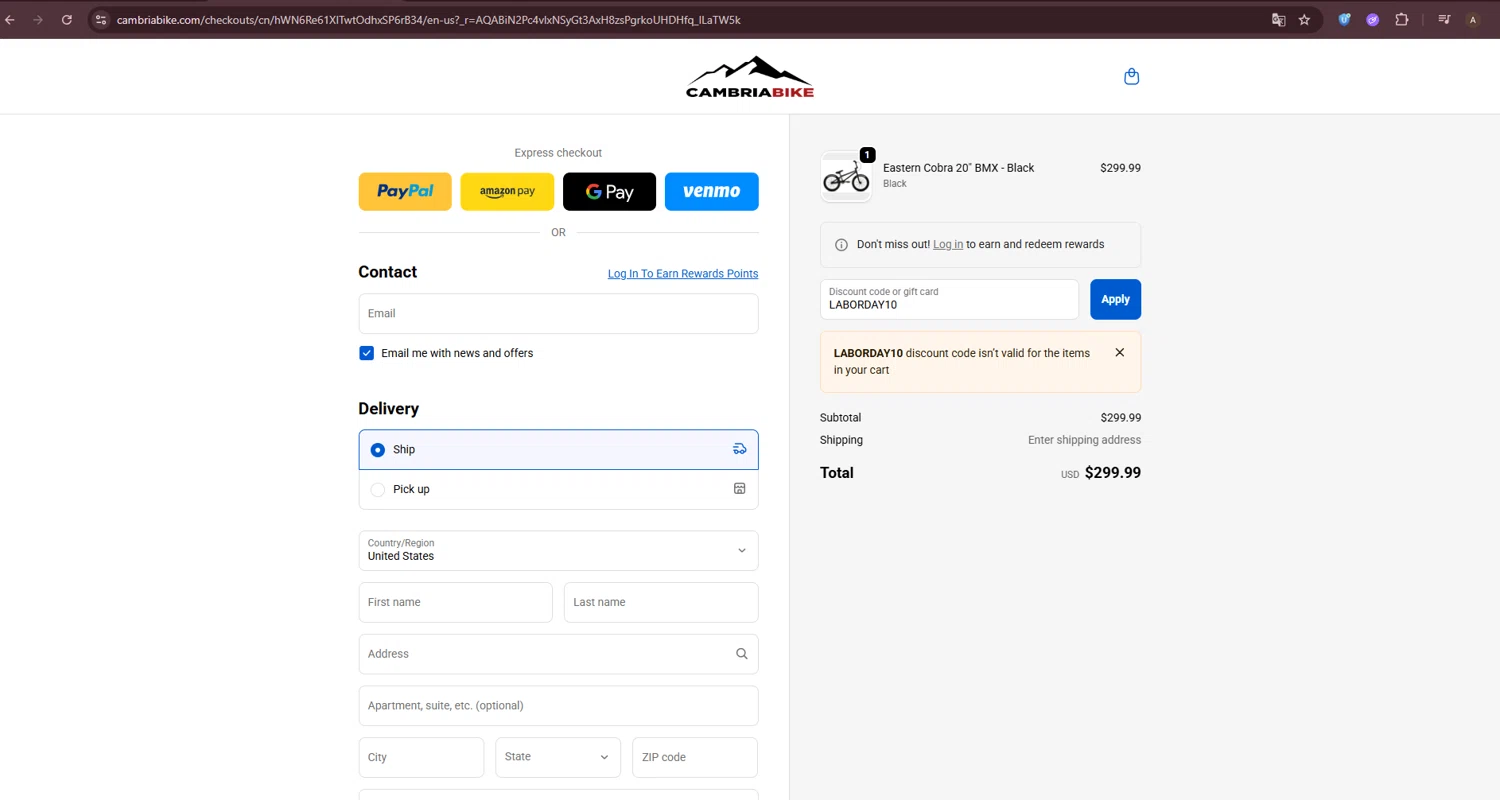Click the Eastern Cobra BMX product thumbnail
The width and height of the screenshot is (1500, 800).
point(846,177)
